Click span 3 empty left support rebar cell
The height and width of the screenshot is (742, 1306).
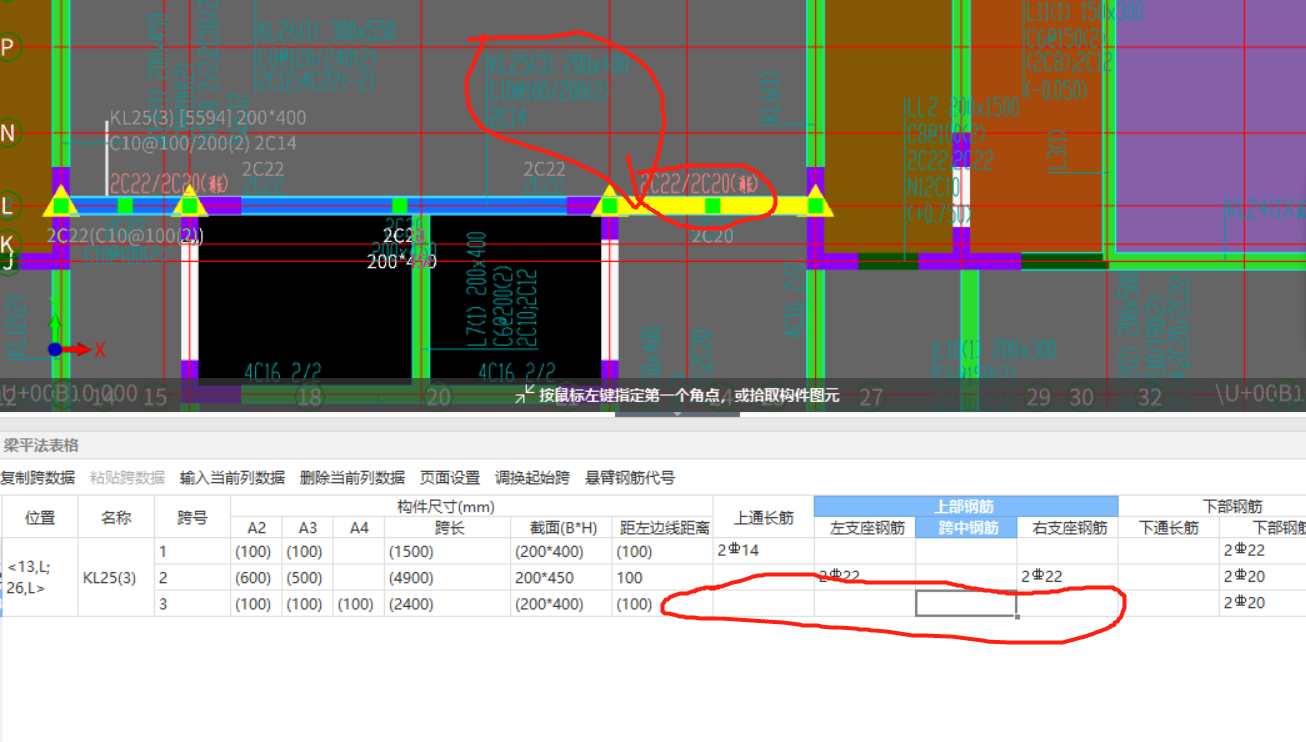866,604
